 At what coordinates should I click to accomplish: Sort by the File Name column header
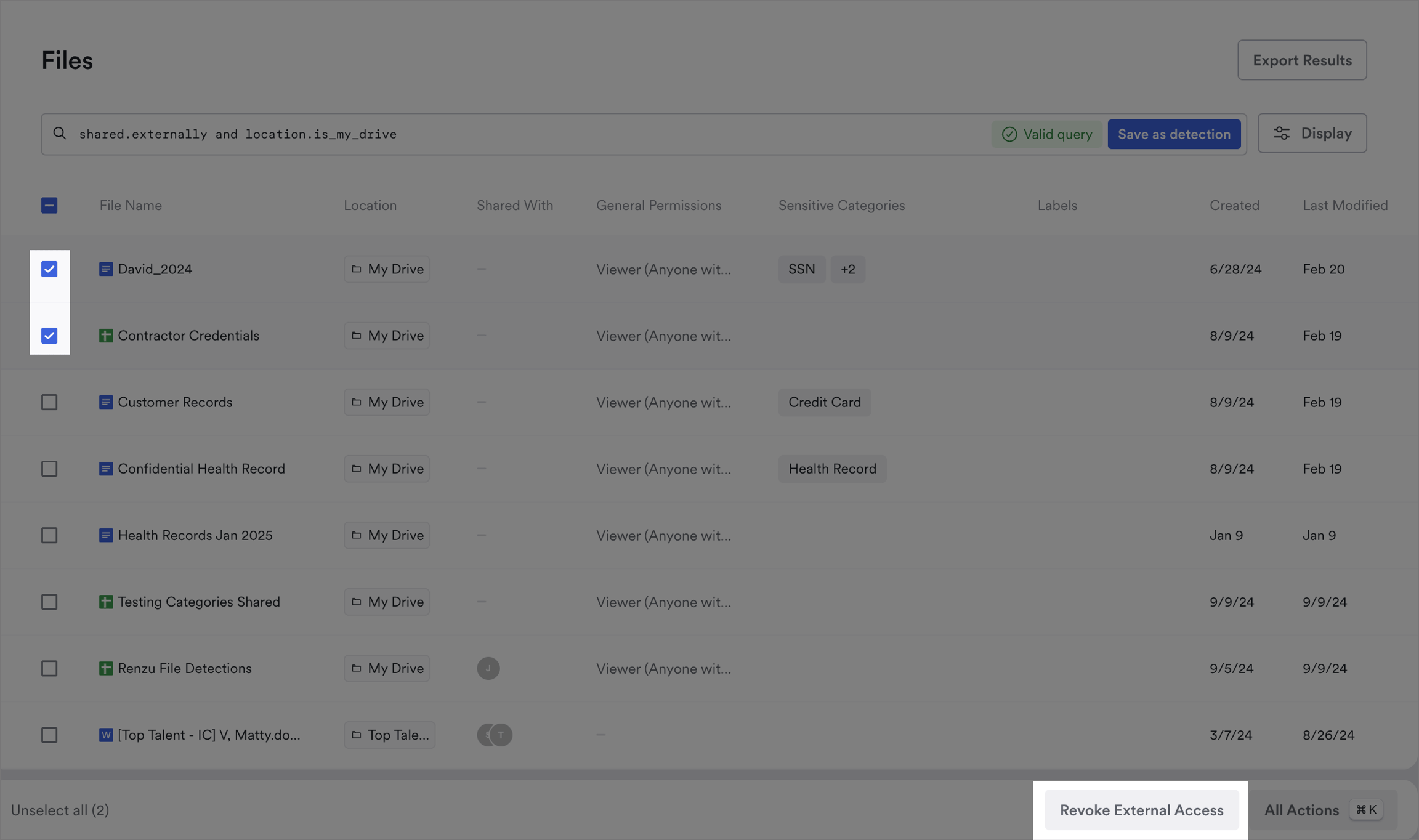(131, 205)
